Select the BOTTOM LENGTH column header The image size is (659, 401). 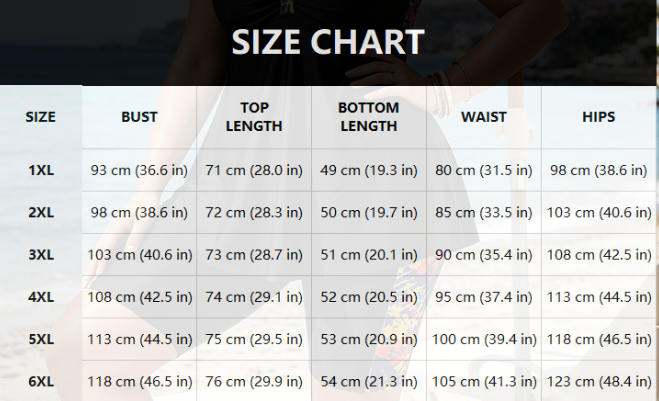tap(369, 117)
